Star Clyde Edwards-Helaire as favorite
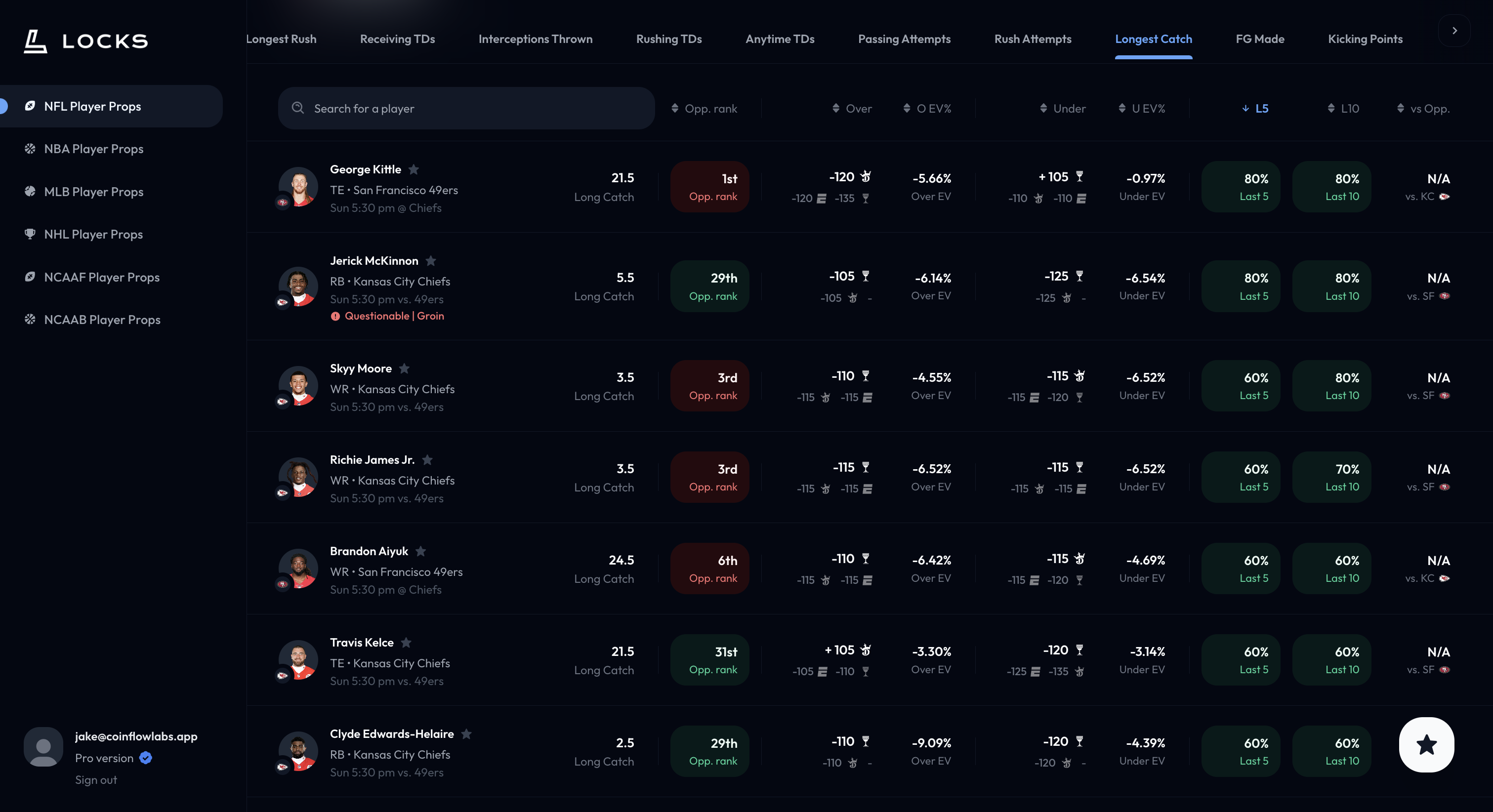Image resolution: width=1493 pixels, height=812 pixels. tap(466, 734)
